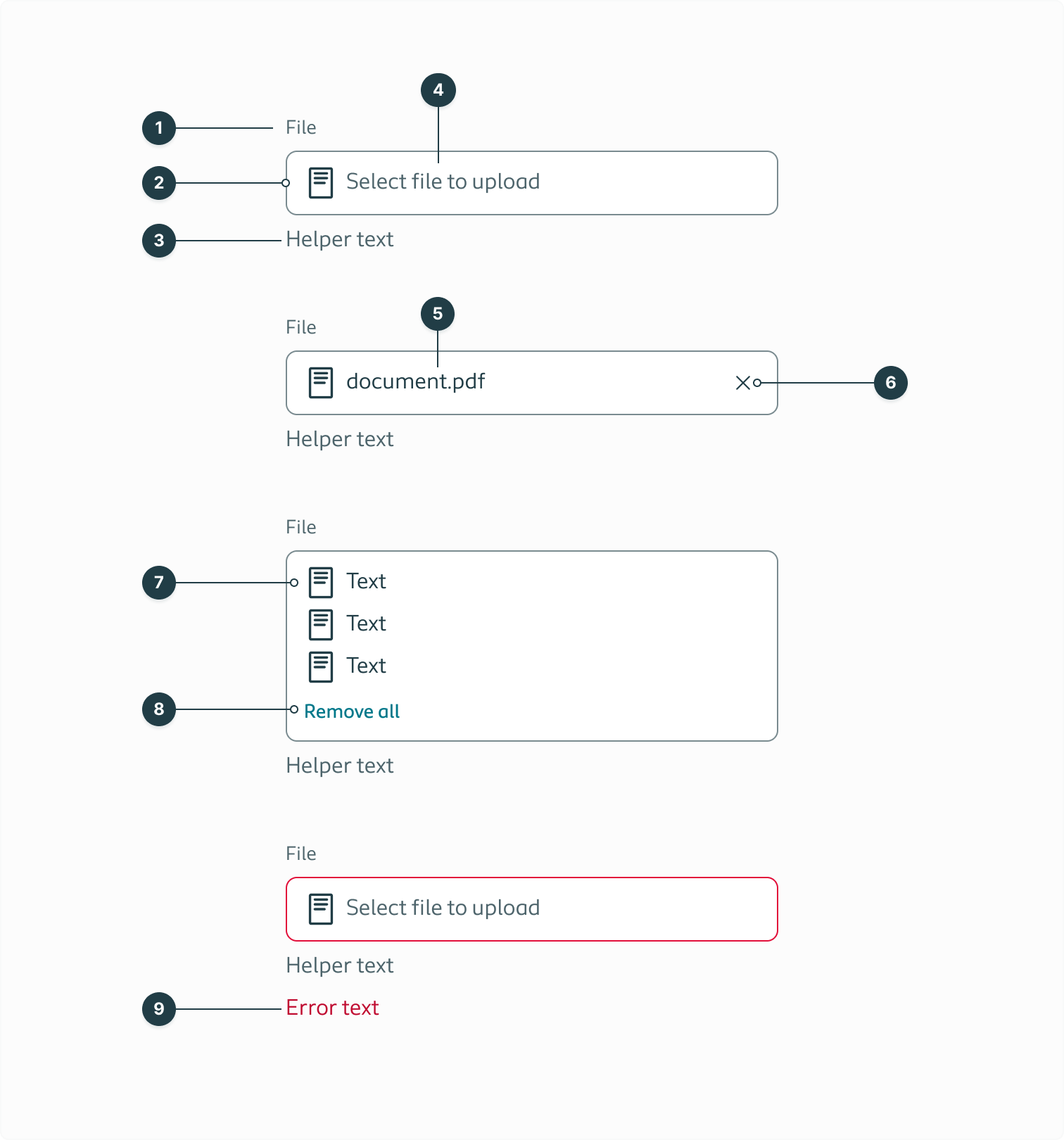
Task: Click the 'Select file to upload' placeholder text
Action: [x=442, y=182]
